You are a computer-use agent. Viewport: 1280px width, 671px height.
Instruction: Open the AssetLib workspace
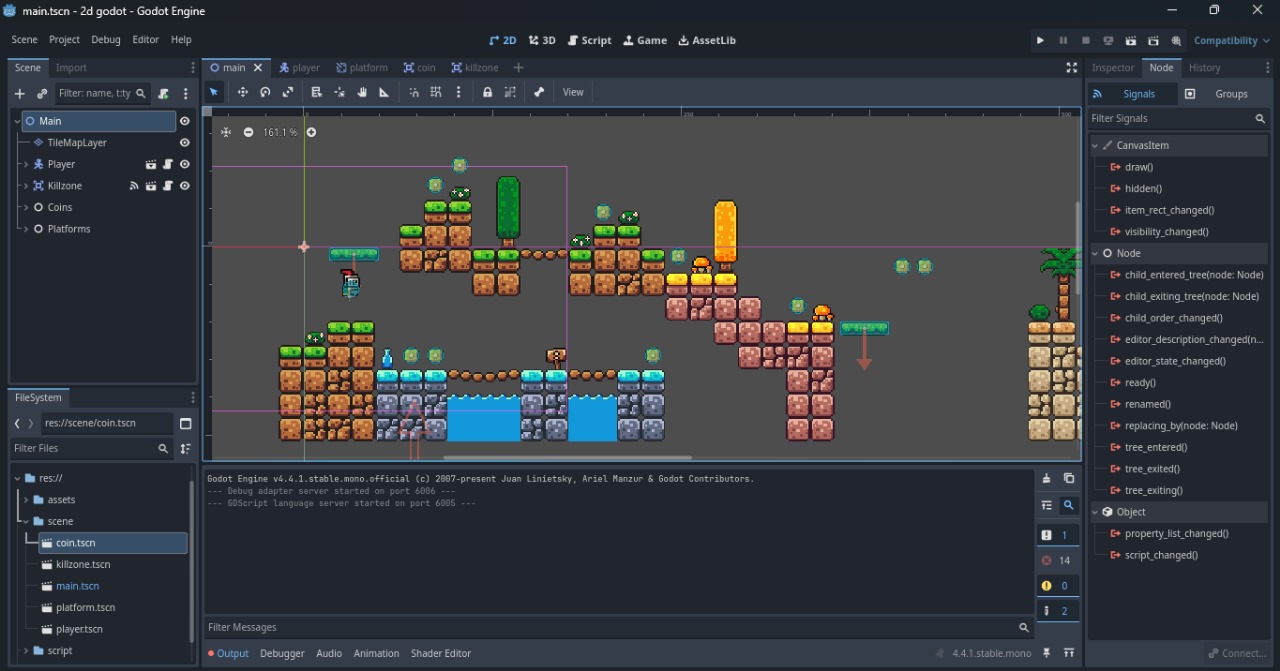[x=707, y=40]
